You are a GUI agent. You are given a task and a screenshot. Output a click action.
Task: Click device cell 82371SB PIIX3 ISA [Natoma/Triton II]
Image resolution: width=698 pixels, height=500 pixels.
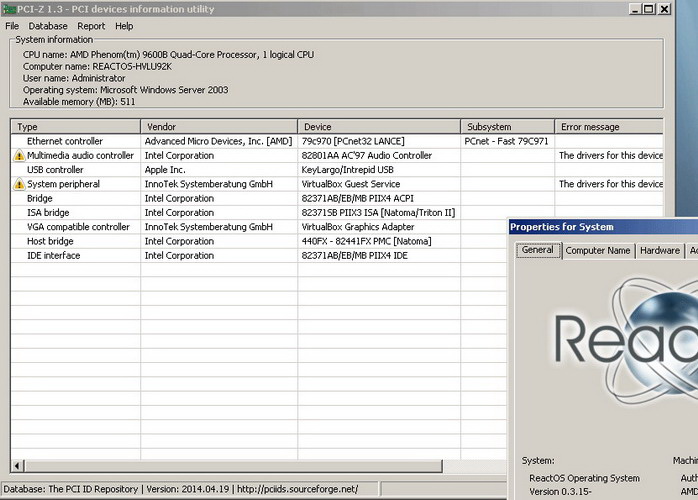click(x=378, y=213)
